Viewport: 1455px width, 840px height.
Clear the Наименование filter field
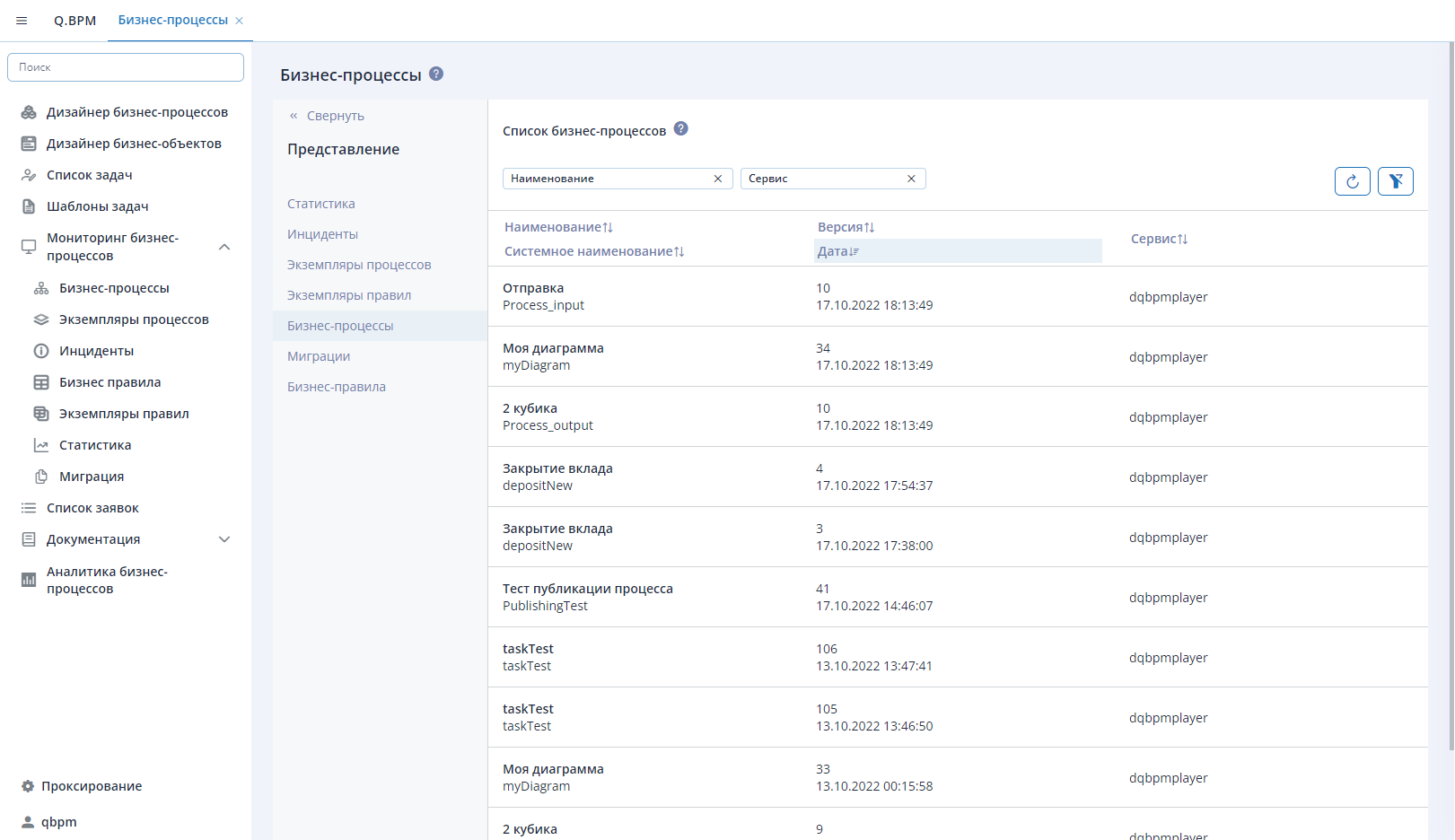pyautogui.click(x=718, y=179)
